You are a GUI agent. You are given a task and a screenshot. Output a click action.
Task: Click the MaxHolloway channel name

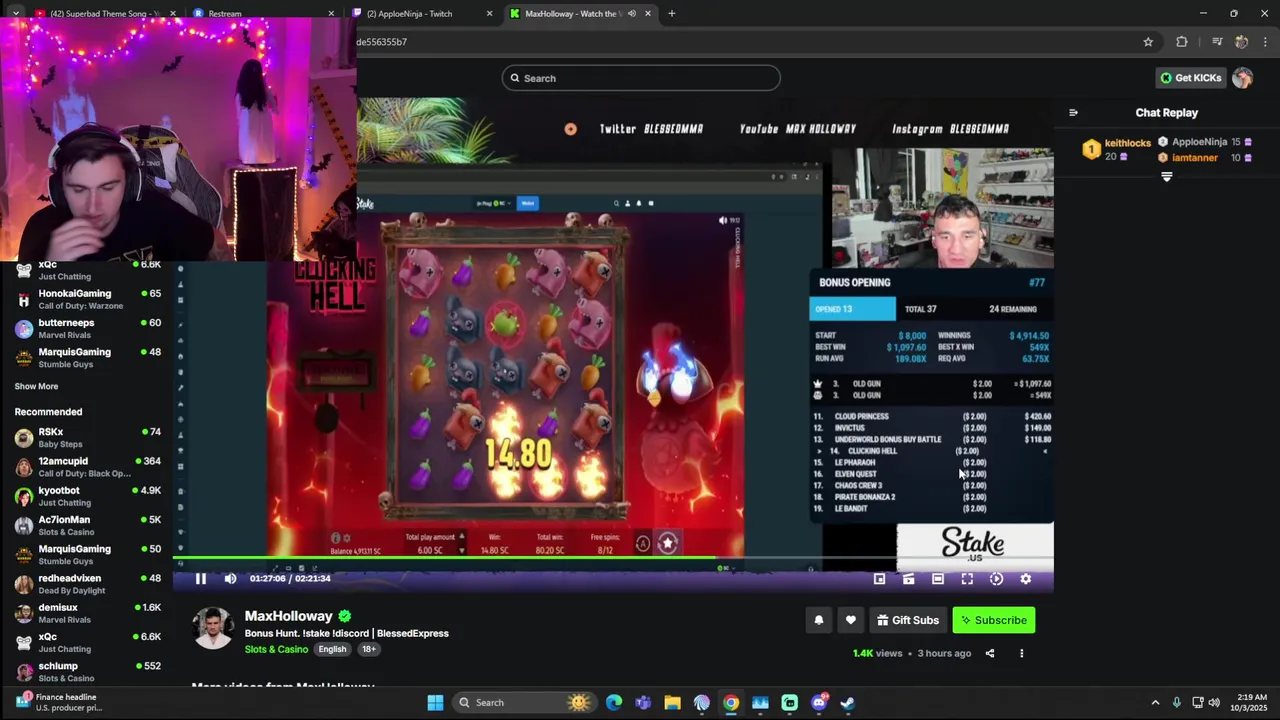pyautogui.click(x=288, y=616)
